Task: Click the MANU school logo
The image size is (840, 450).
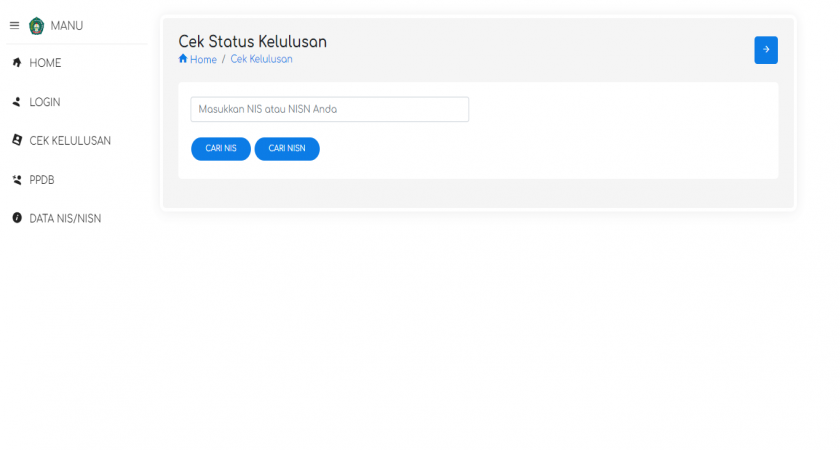Action: [36, 26]
